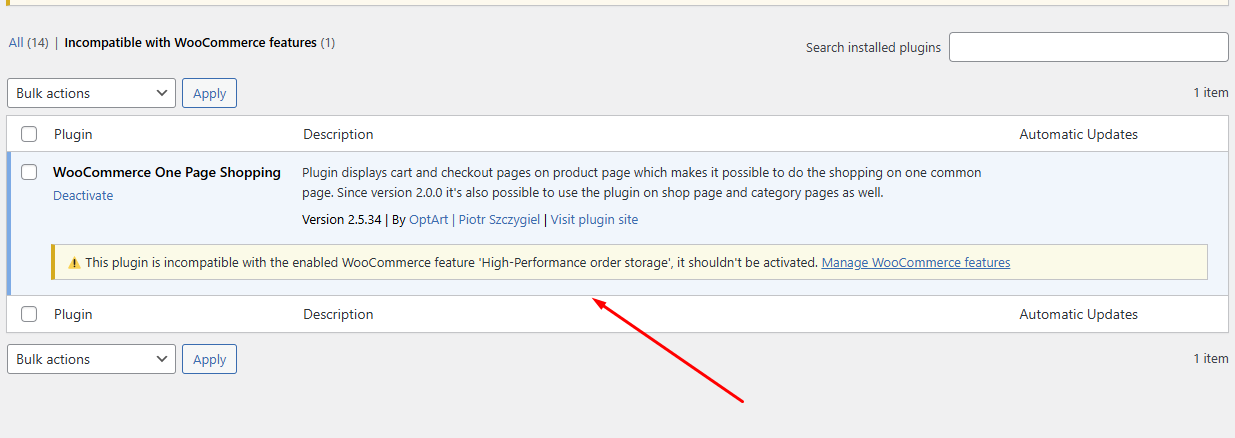Click the warning icon in the incompatibility notice

point(74,263)
